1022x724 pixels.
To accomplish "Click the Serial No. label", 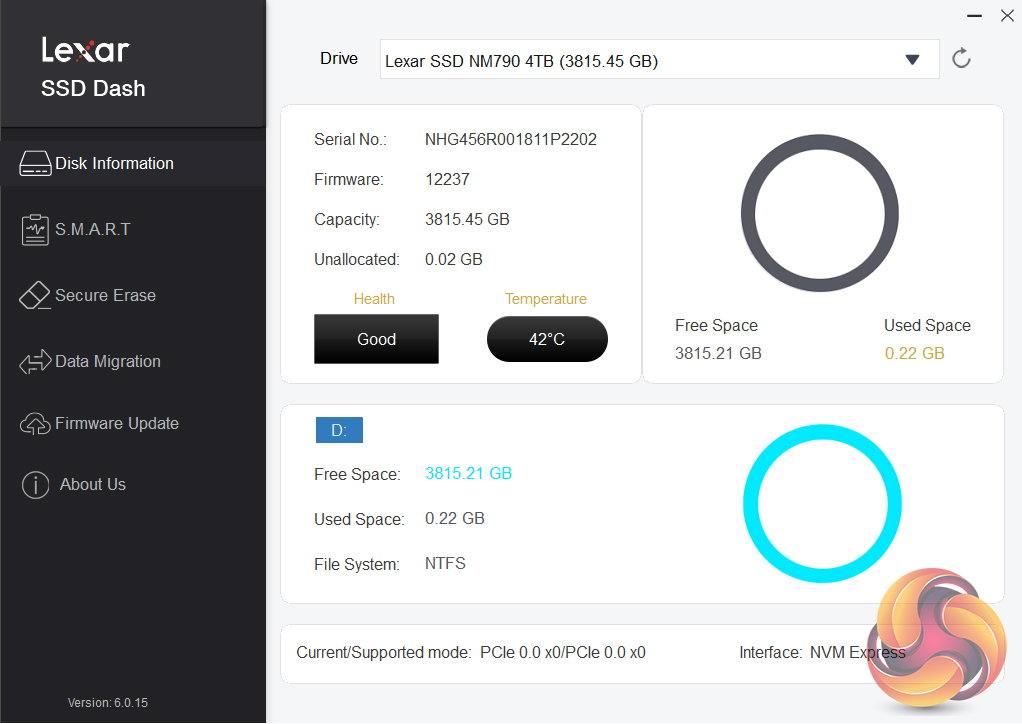I will point(350,139).
